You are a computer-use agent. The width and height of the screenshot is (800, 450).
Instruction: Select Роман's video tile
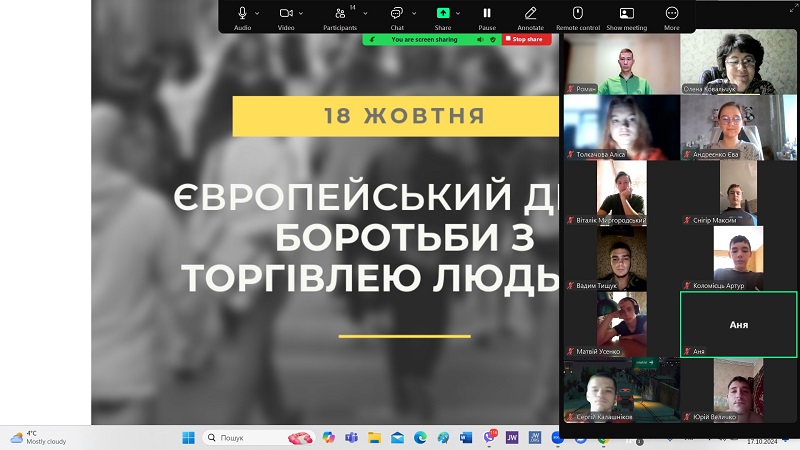[622, 62]
